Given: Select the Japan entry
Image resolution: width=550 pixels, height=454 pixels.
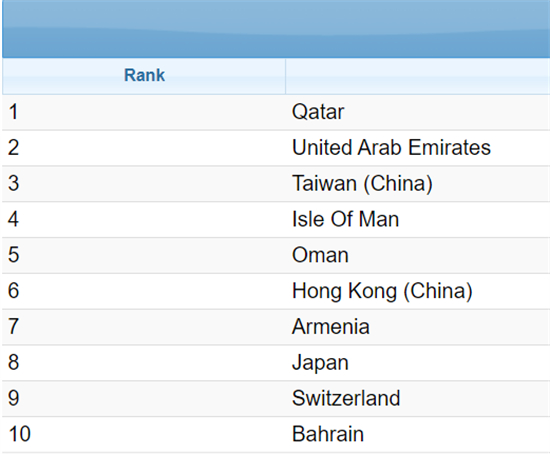Looking at the screenshot, I should (x=320, y=363).
